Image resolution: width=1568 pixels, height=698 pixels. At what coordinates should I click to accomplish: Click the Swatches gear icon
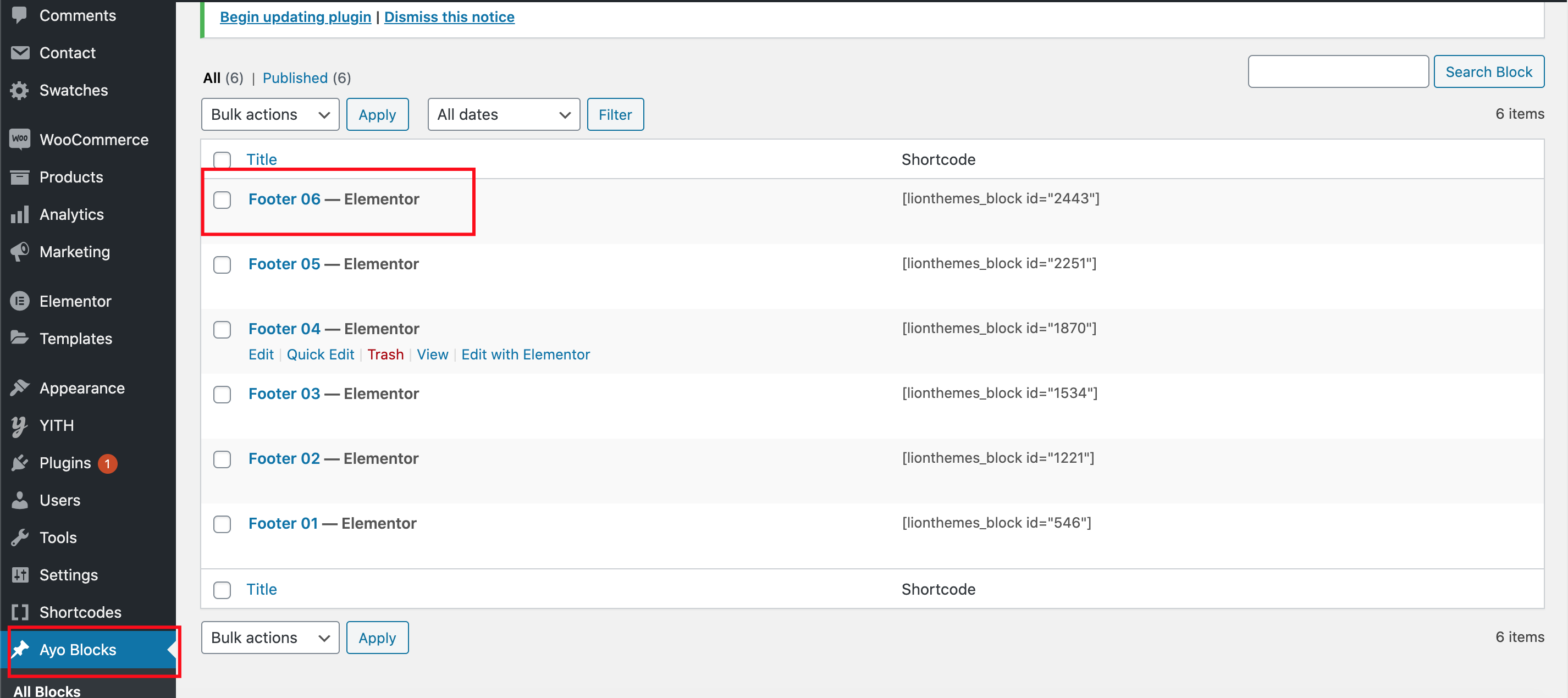[x=19, y=90]
